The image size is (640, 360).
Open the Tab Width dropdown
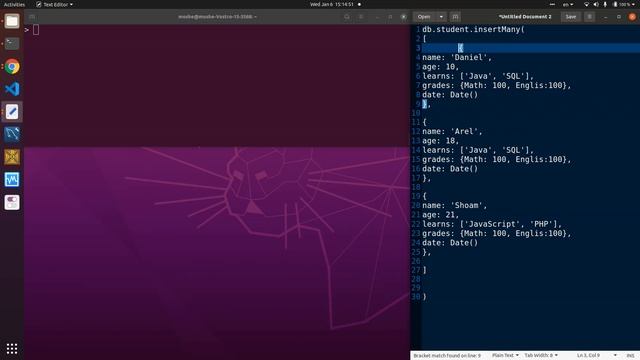tap(541, 356)
